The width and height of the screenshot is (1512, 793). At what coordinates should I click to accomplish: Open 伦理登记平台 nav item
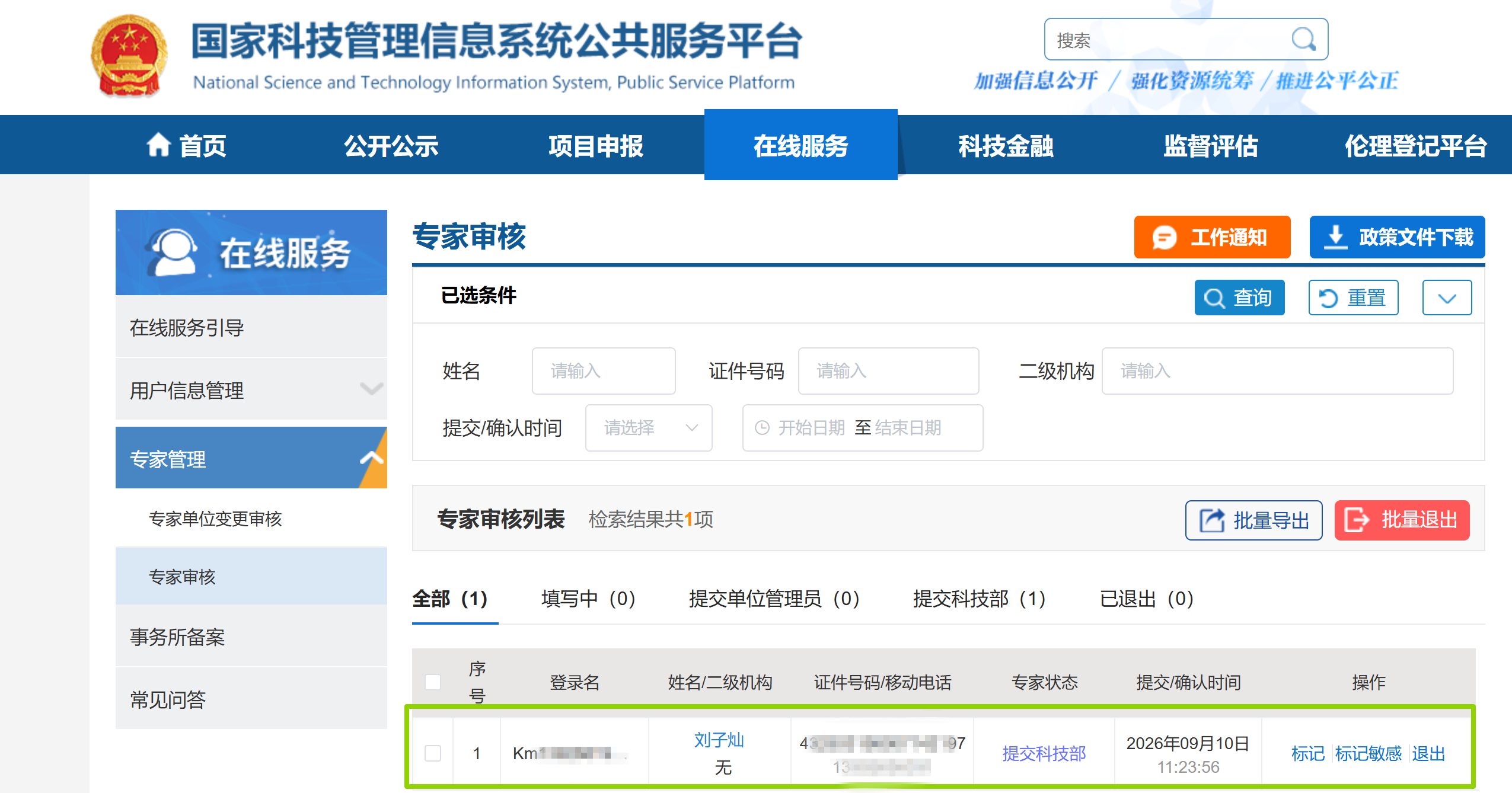[x=1415, y=146]
